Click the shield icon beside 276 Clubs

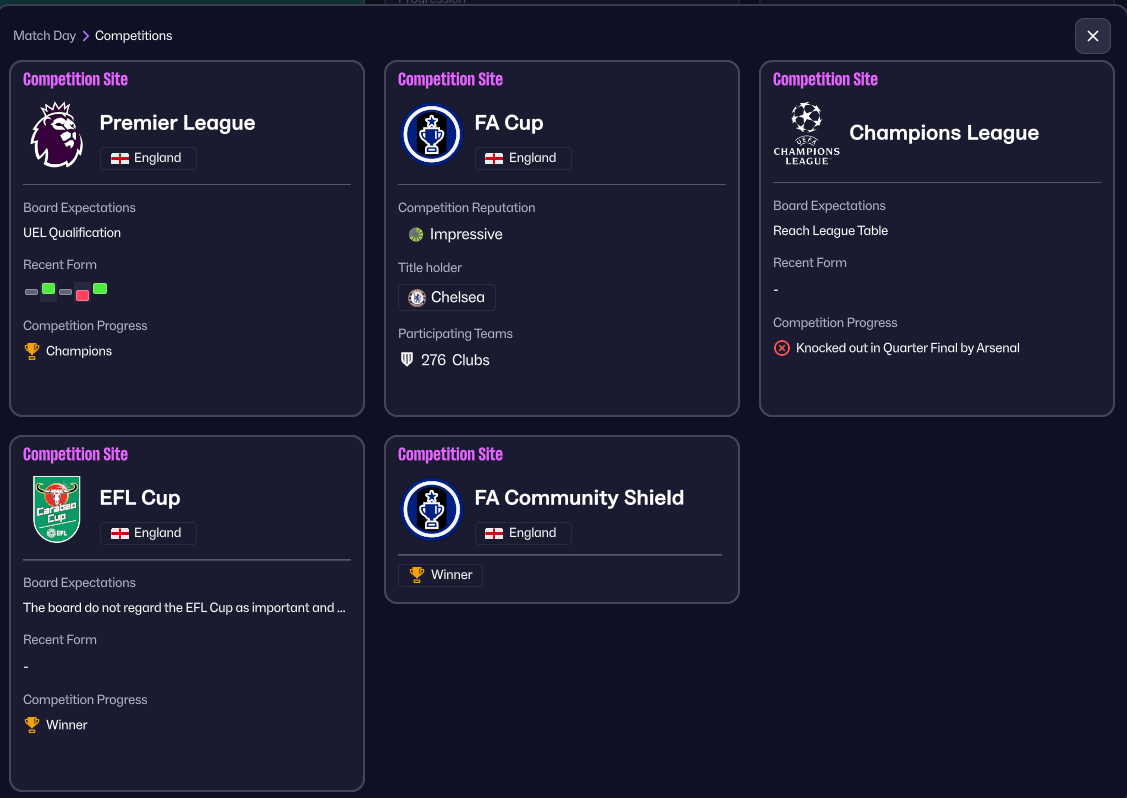click(406, 360)
